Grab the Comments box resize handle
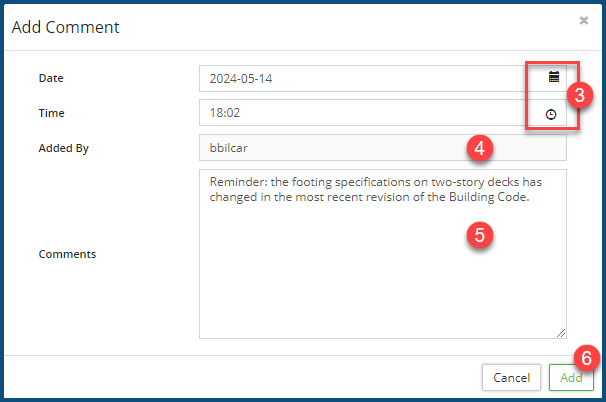 click(x=561, y=333)
